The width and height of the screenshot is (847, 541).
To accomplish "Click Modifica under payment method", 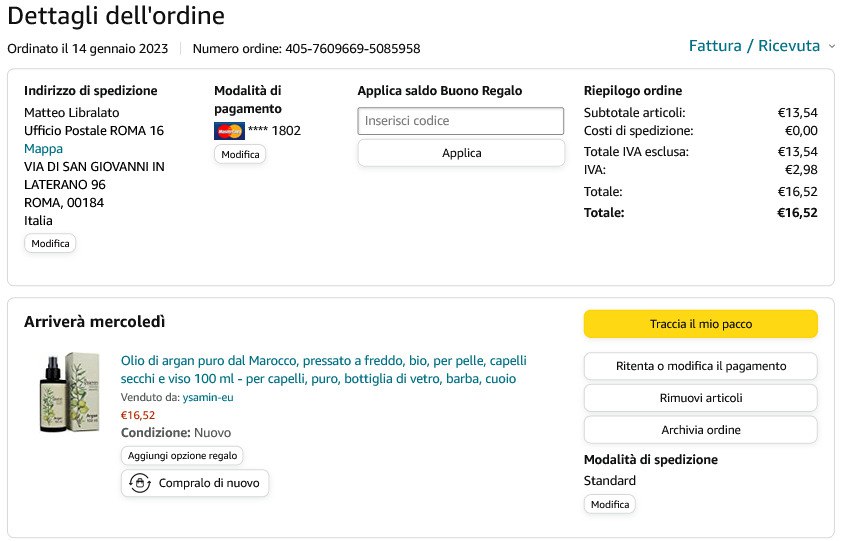I will pyautogui.click(x=240, y=155).
